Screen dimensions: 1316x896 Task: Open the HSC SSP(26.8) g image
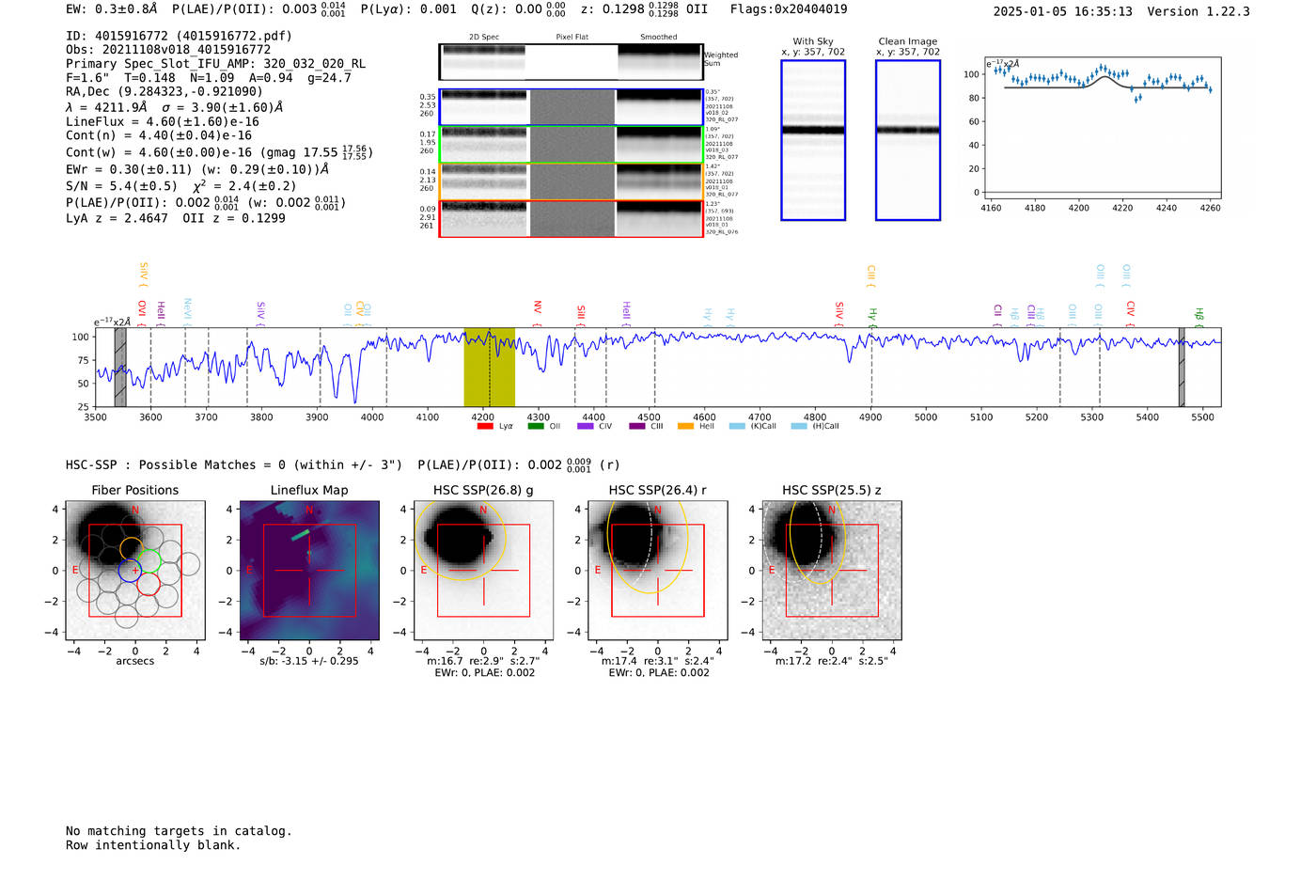click(483, 571)
